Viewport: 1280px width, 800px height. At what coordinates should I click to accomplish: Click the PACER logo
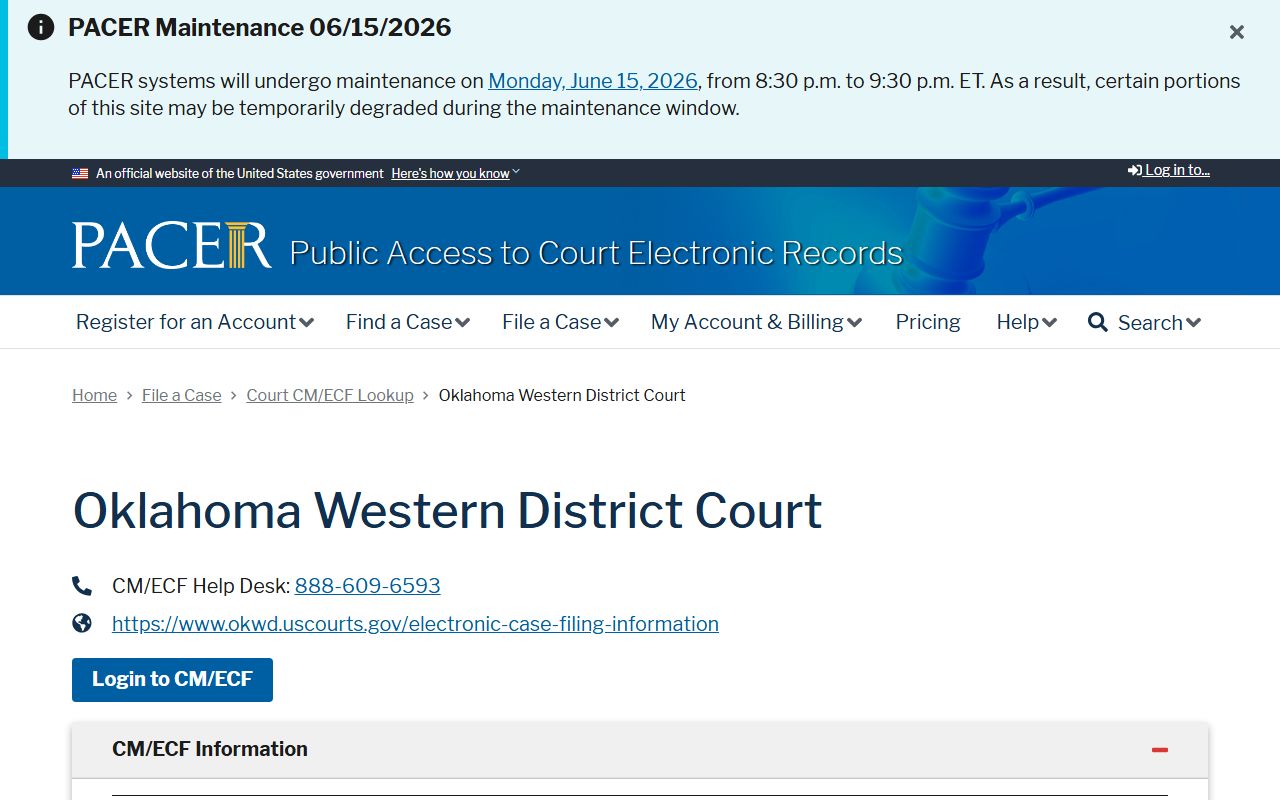coord(171,245)
